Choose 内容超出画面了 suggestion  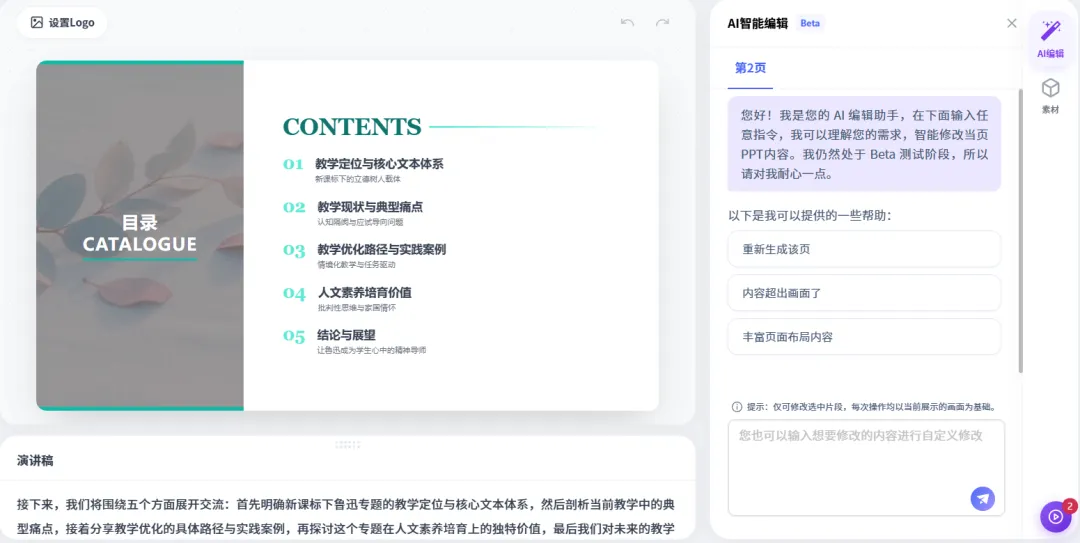pos(864,293)
